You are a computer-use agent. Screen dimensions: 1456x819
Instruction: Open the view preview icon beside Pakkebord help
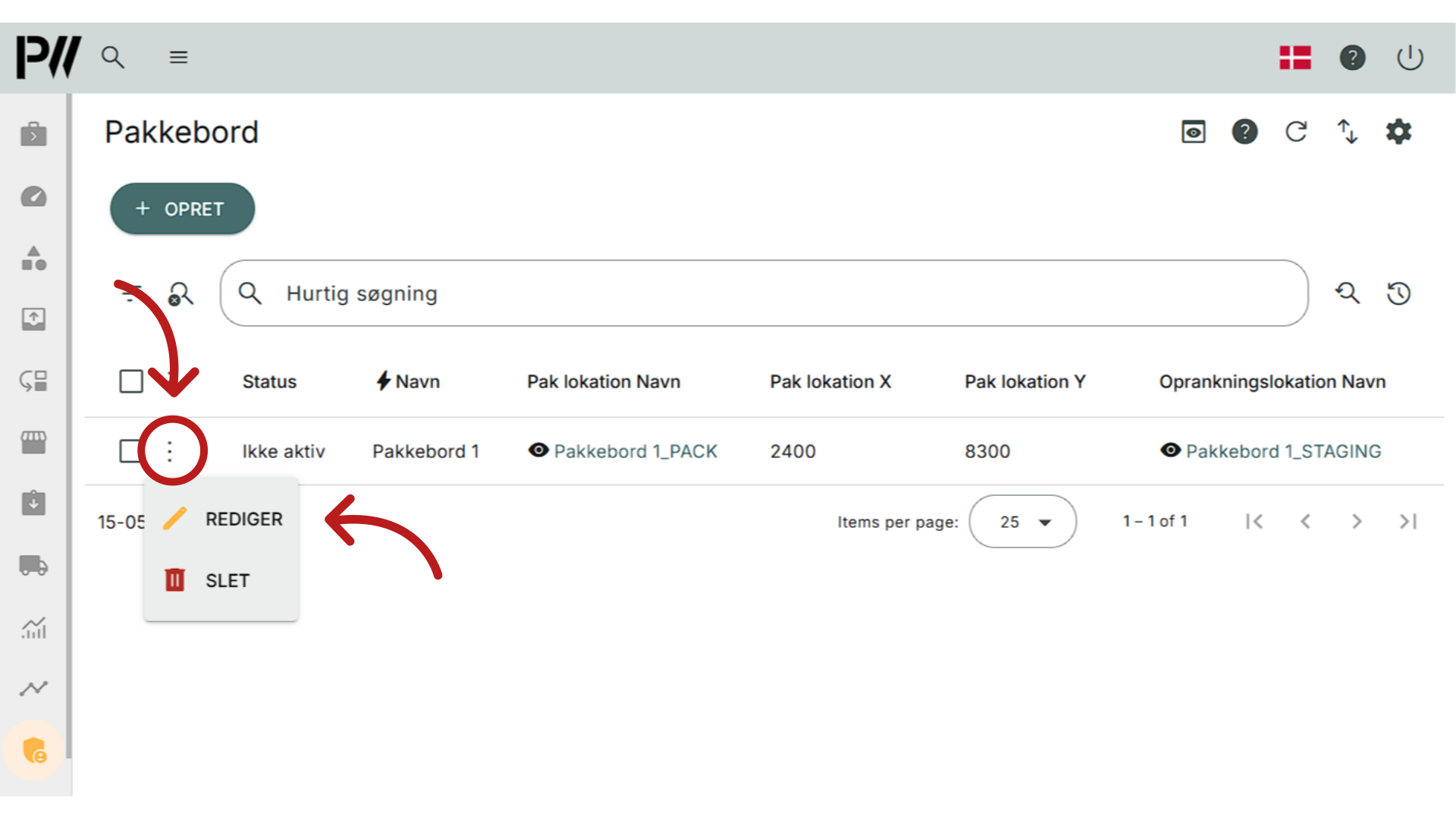click(1194, 132)
